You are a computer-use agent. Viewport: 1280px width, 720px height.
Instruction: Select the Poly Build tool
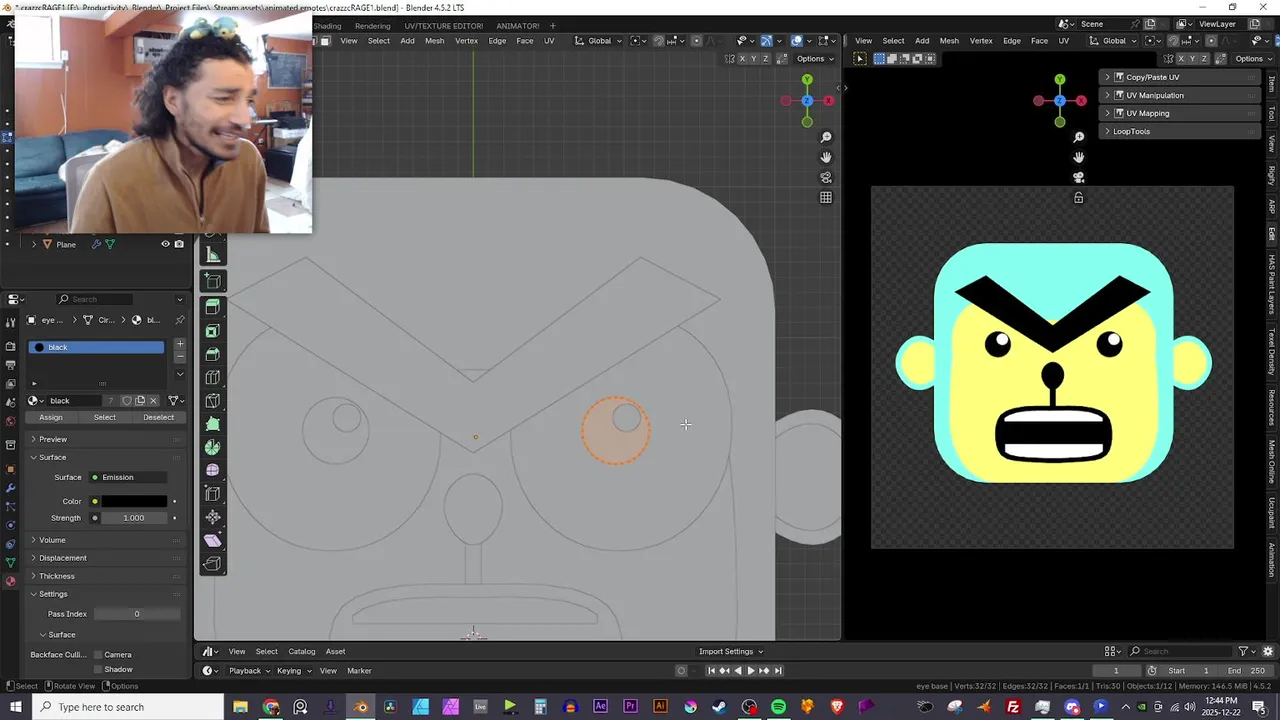tap(212, 424)
